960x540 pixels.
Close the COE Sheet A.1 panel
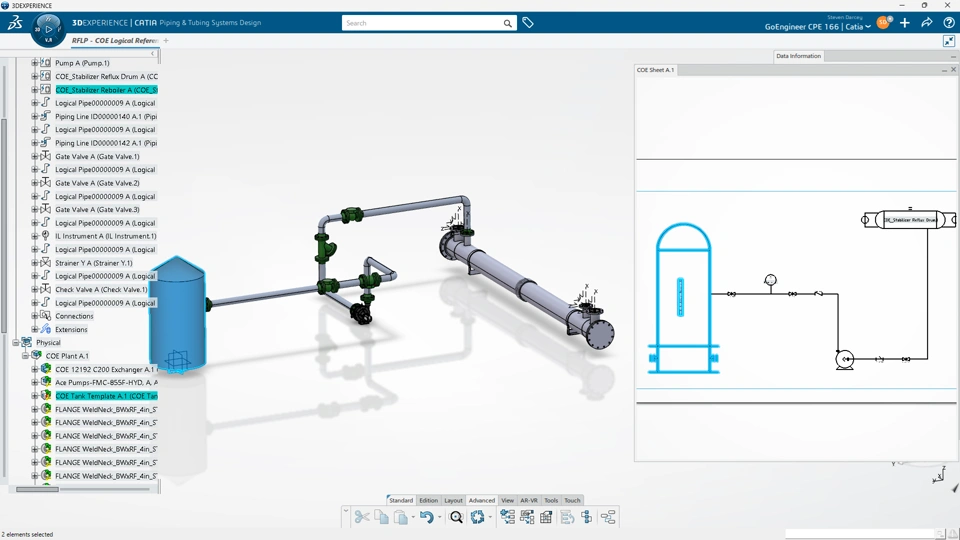(x=953, y=70)
